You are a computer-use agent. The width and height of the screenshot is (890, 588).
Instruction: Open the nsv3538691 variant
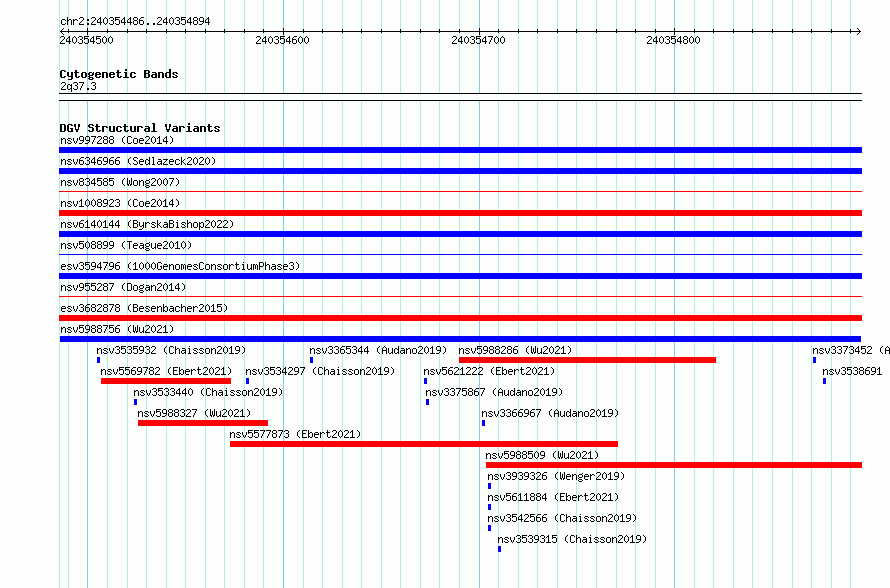point(853,371)
